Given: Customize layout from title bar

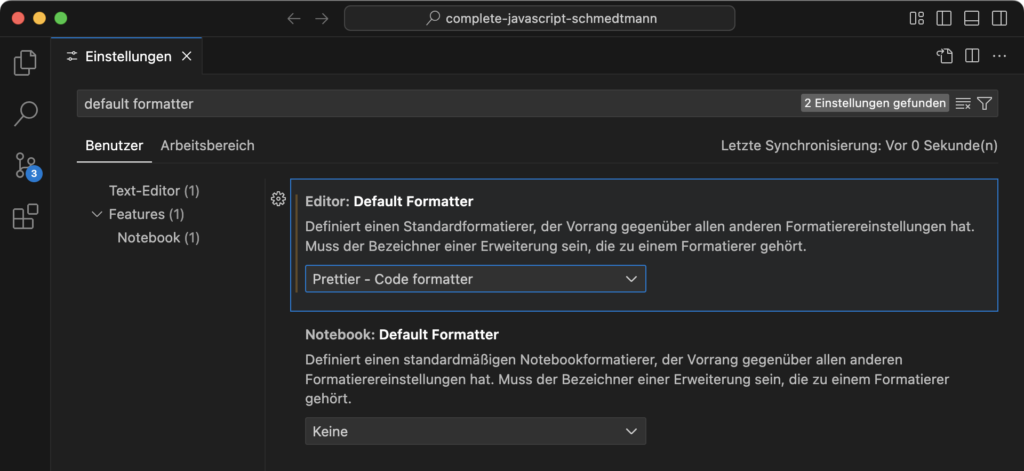Looking at the screenshot, I should pyautogui.click(x=917, y=18).
